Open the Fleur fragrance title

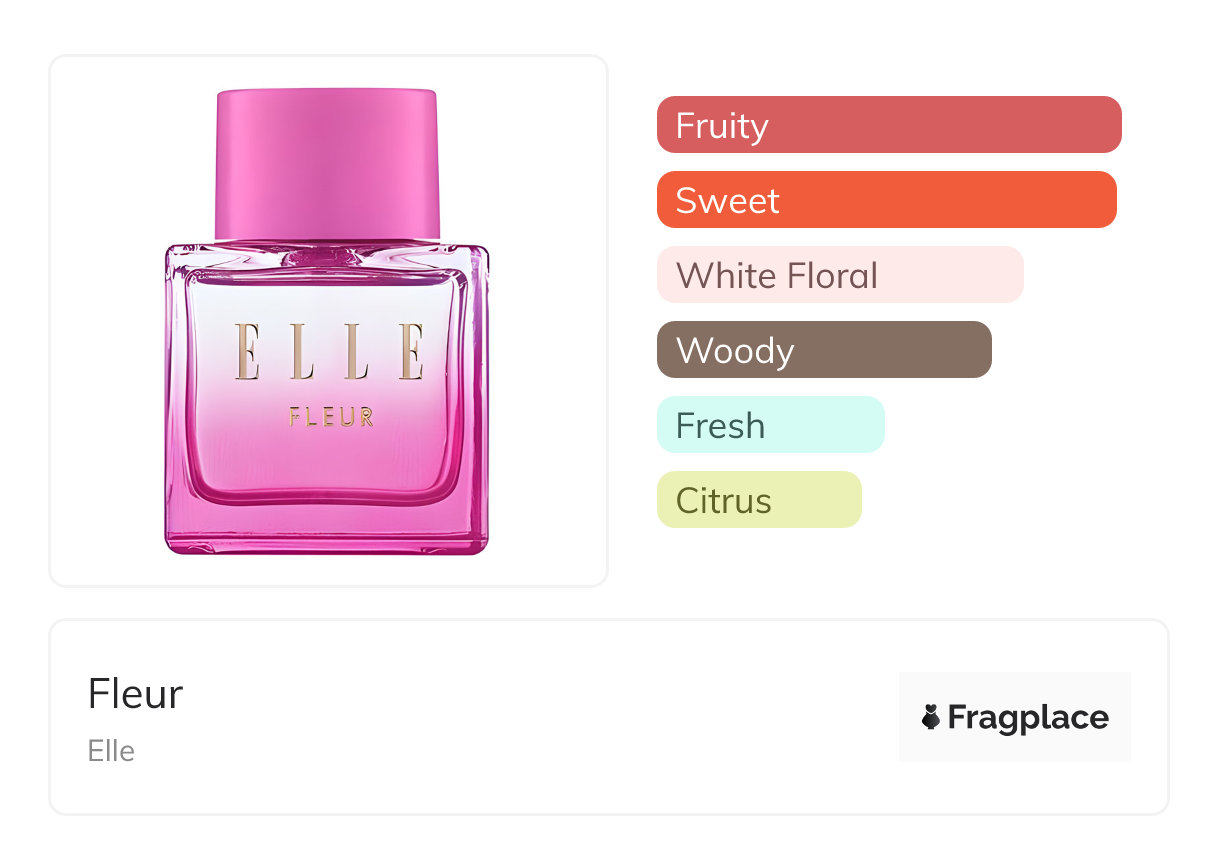click(135, 694)
